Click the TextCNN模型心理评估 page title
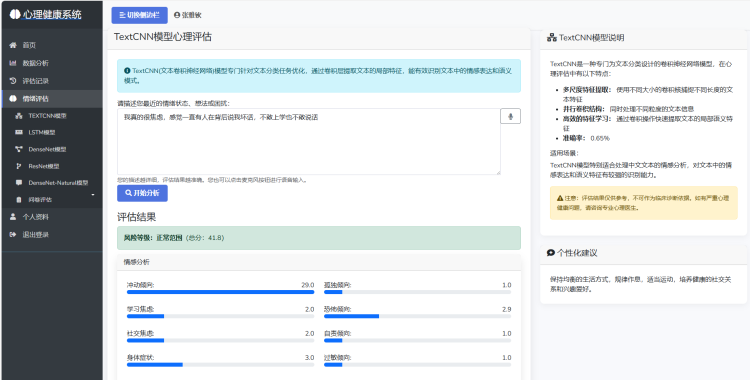Screen dimensions: 750x380 163,37
